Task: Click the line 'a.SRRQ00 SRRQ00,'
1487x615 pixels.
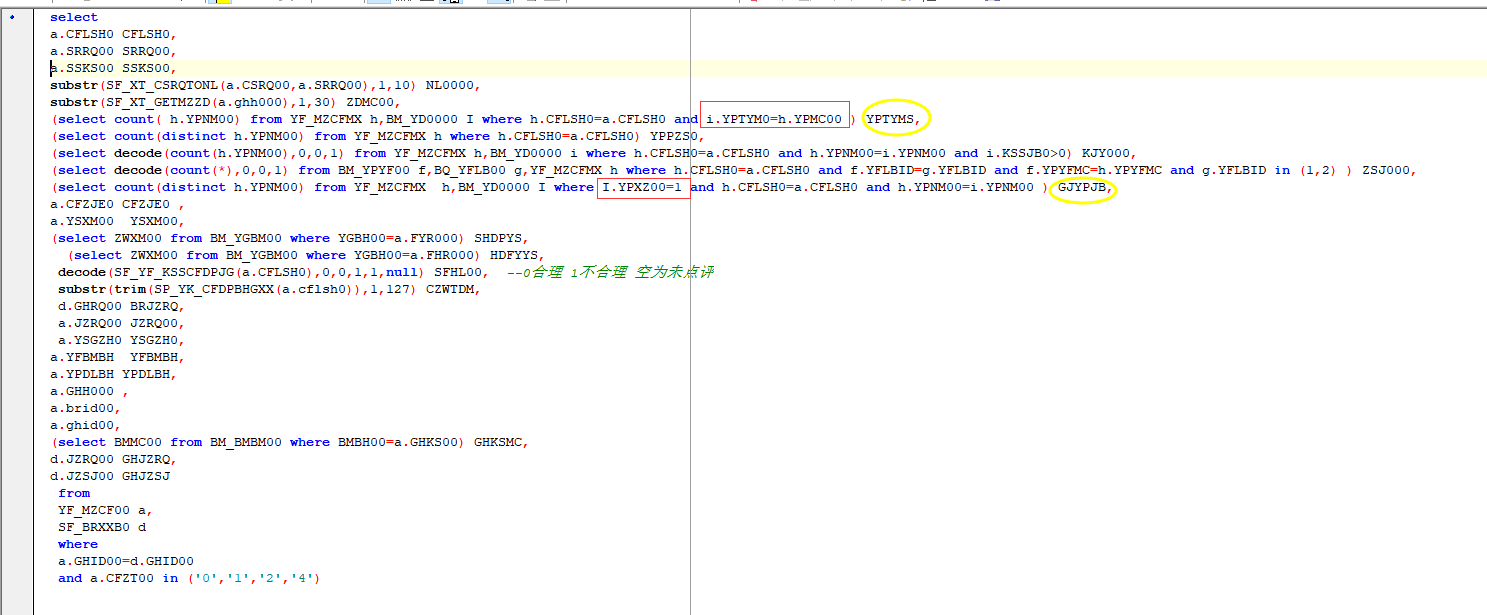Action: point(113,51)
